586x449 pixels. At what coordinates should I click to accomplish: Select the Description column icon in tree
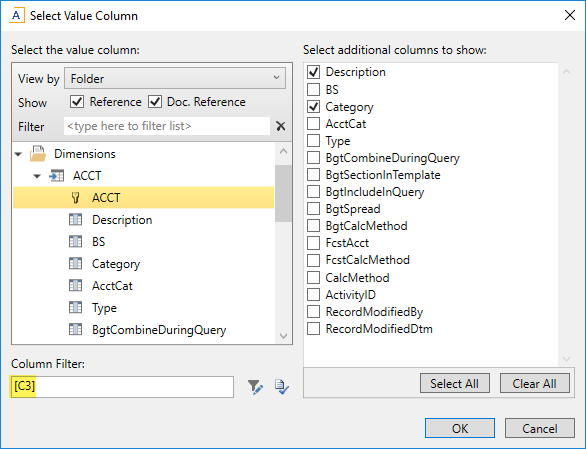(75, 220)
